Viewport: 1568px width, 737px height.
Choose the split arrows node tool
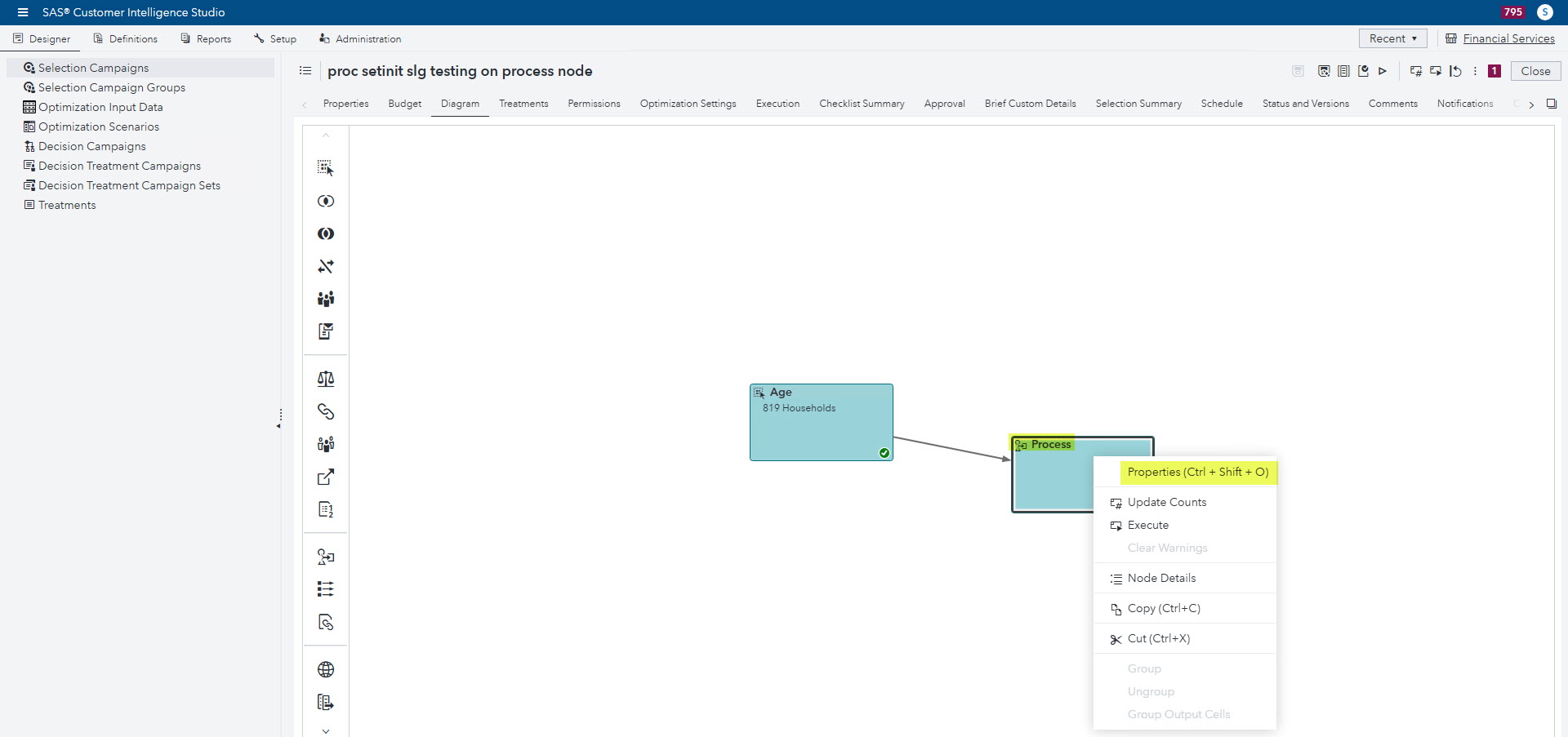325,266
